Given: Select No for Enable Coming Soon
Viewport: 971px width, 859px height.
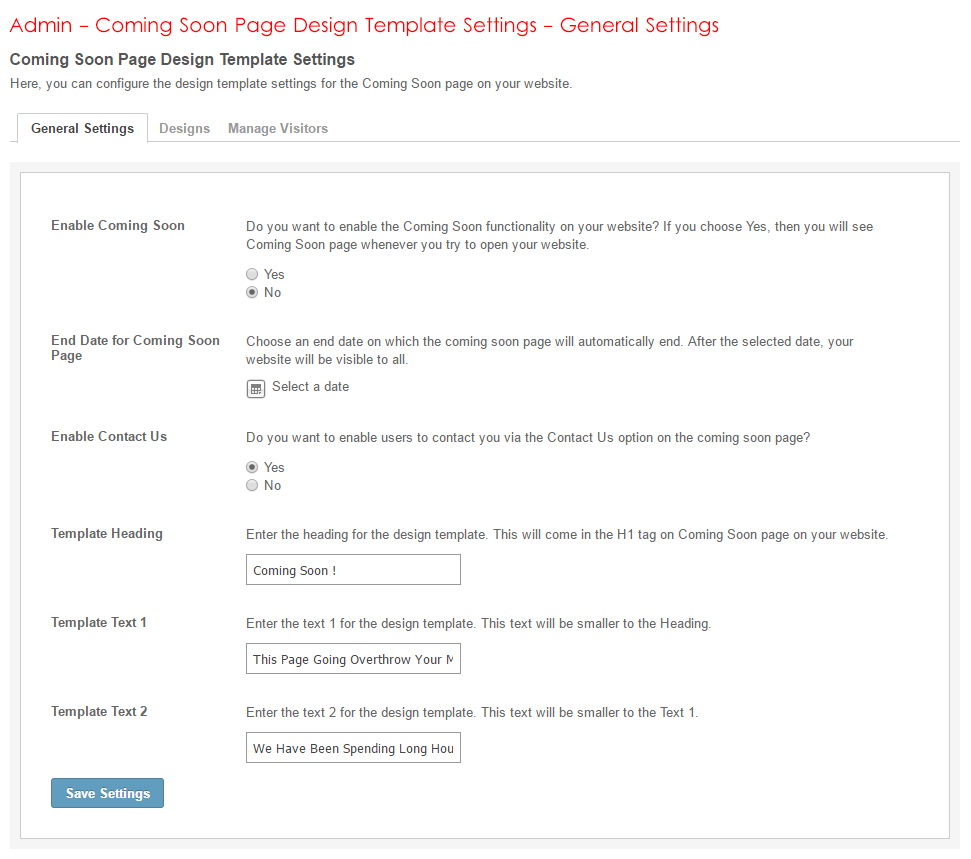Looking at the screenshot, I should click(x=253, y=293).
